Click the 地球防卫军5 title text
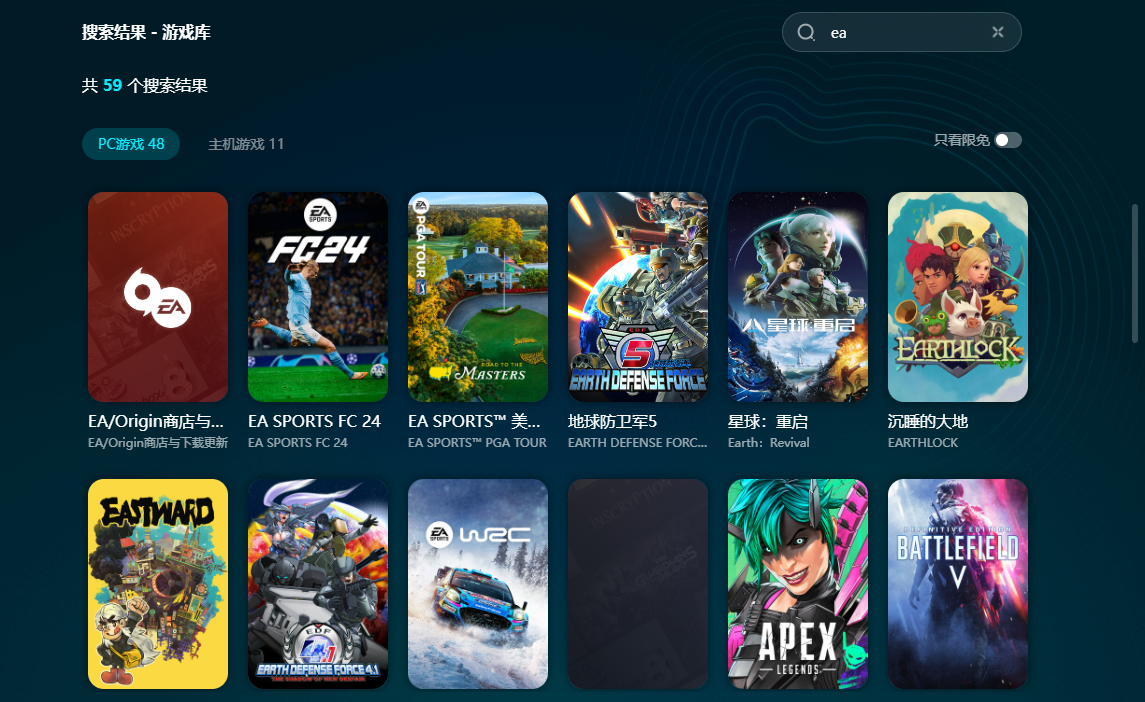The image size is (1145, 702). coord(612,422)
